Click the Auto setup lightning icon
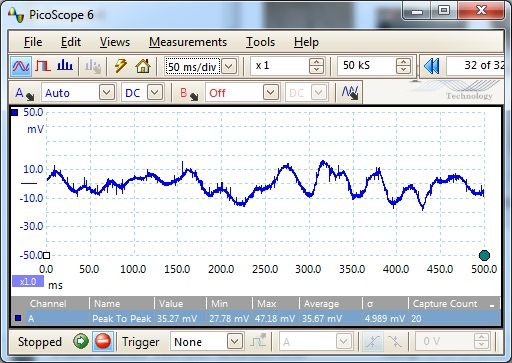Image resolution: width=512 pixels, height=363 pixels. pos(121,66)
